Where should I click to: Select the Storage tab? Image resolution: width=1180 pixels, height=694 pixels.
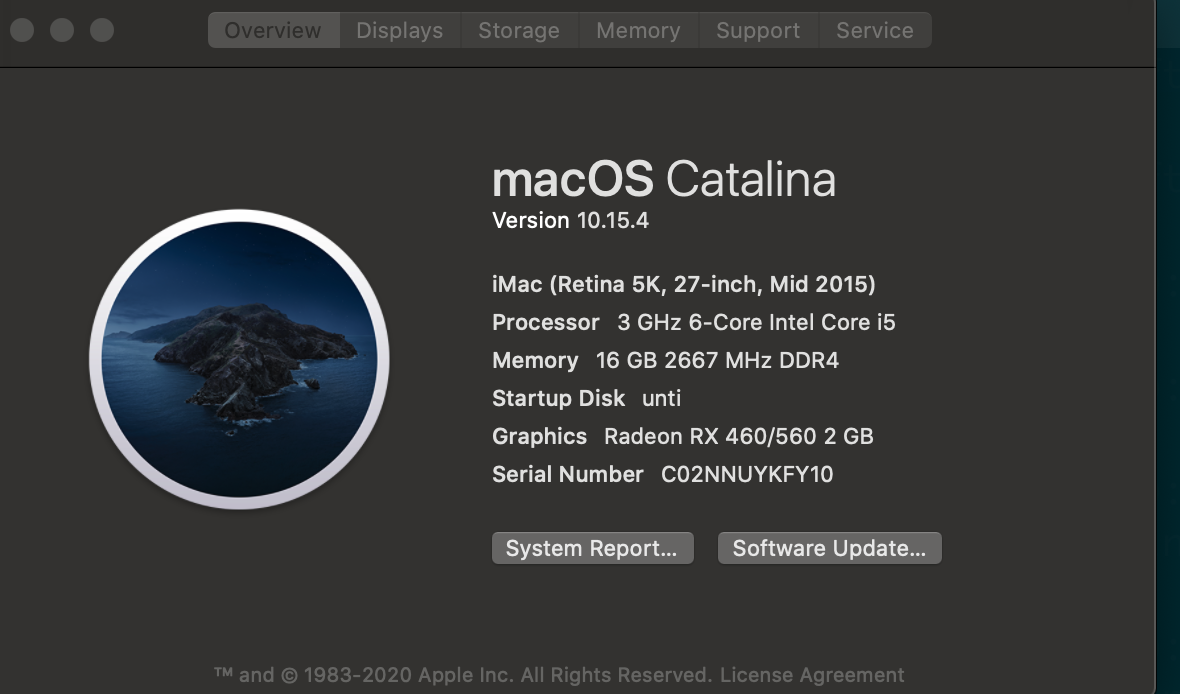click(518, 30)
